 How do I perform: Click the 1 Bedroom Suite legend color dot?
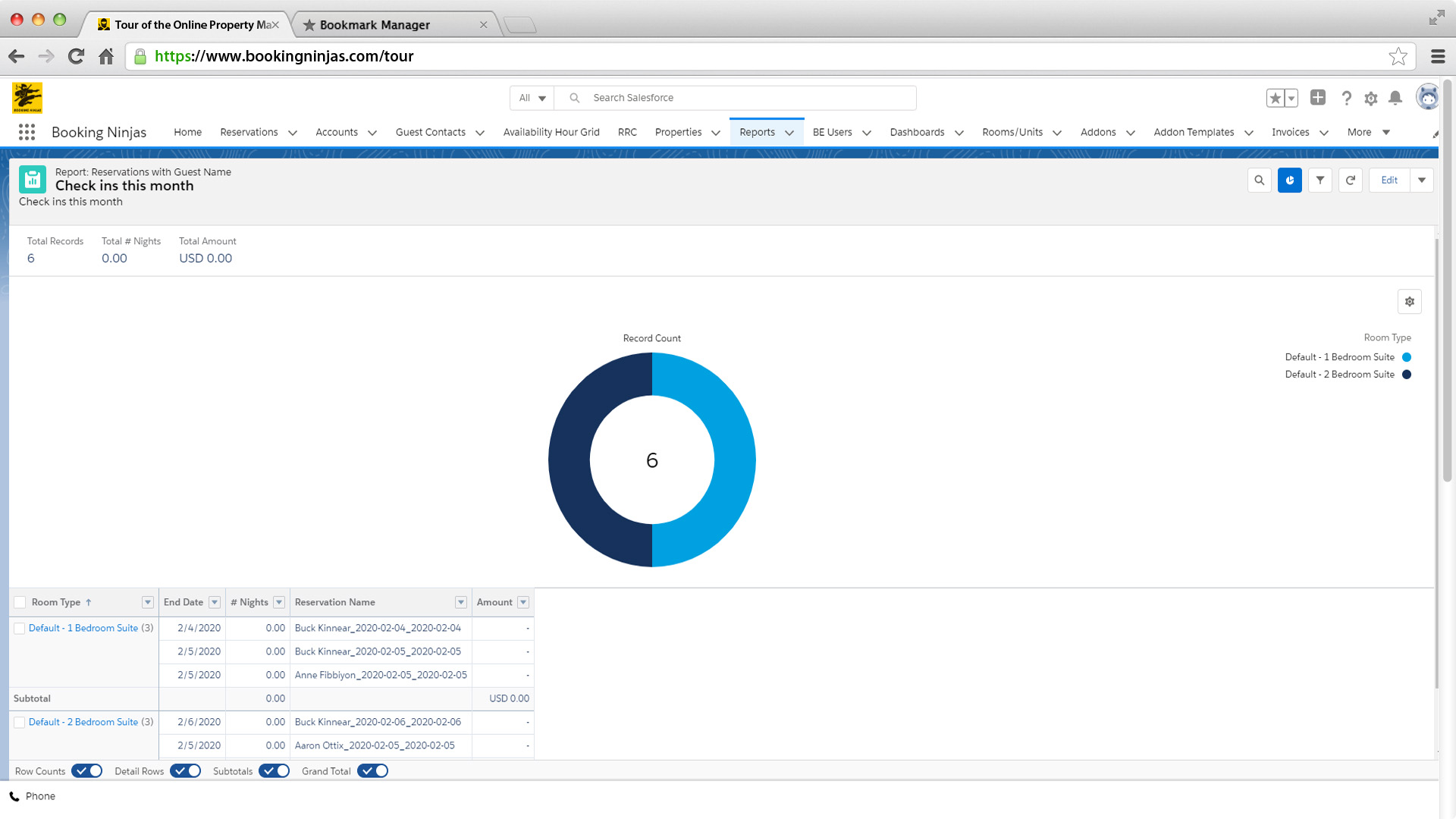pyautogui.click(x=1407, y=357)
